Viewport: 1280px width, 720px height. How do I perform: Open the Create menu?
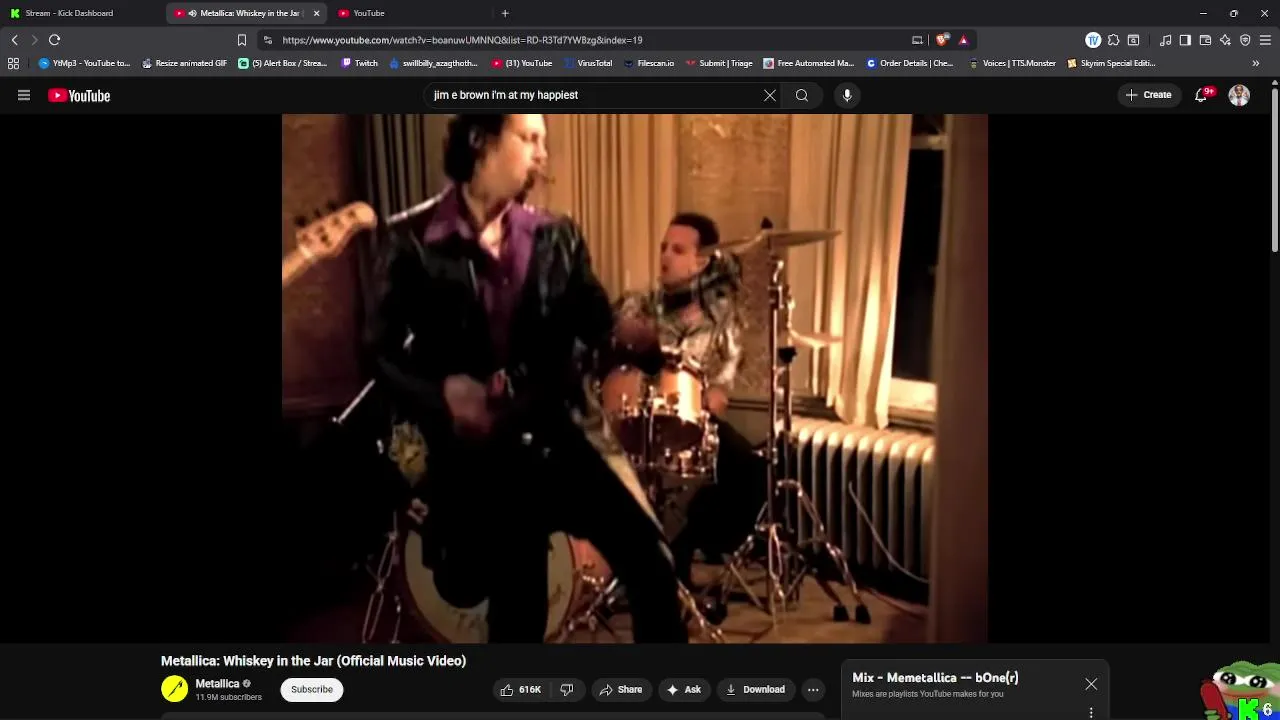tap(1148, 95)
